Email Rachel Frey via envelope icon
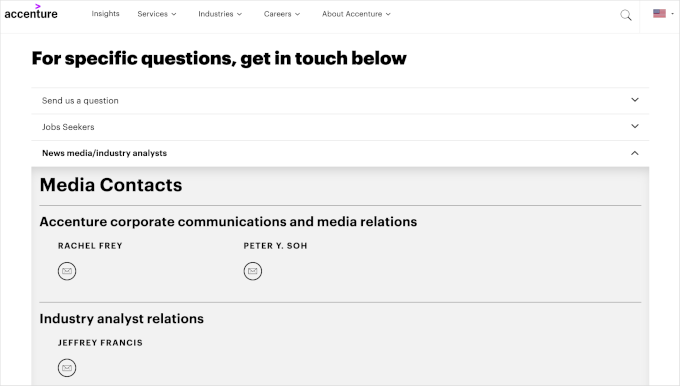The width and height of the screenshot is (680, 386). click(67, 271)
